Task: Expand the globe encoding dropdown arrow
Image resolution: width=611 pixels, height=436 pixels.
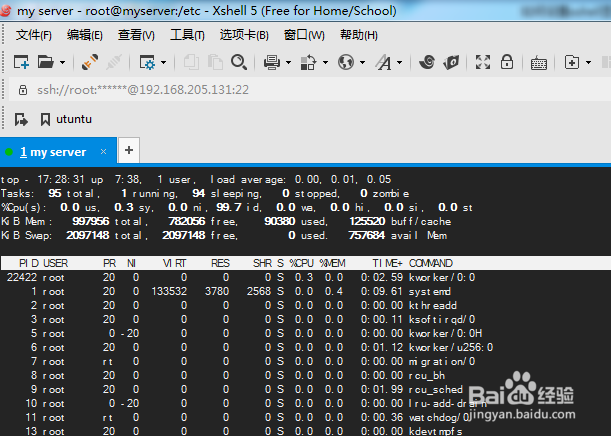Action: [x=362, y=62]
